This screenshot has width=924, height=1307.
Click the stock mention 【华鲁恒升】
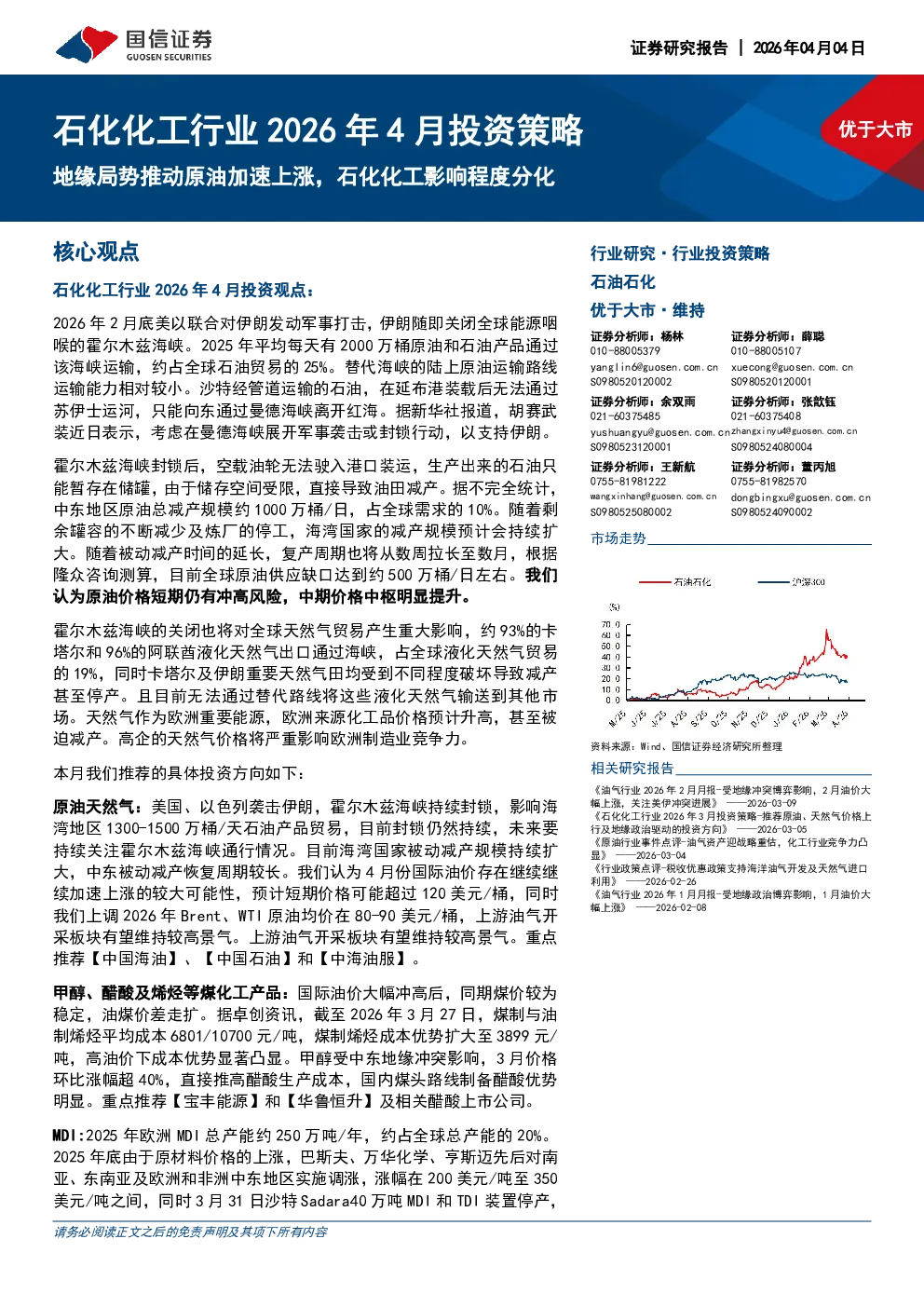tap(329, 1101)
